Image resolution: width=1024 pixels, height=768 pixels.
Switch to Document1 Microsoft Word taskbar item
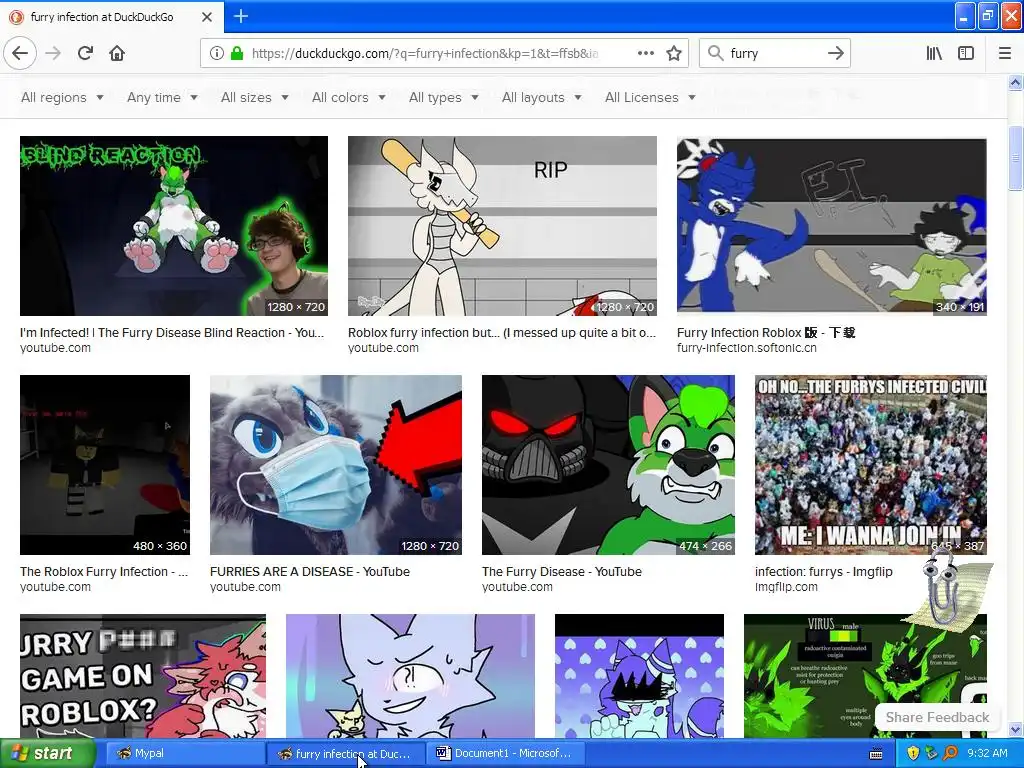pos(505,753)
